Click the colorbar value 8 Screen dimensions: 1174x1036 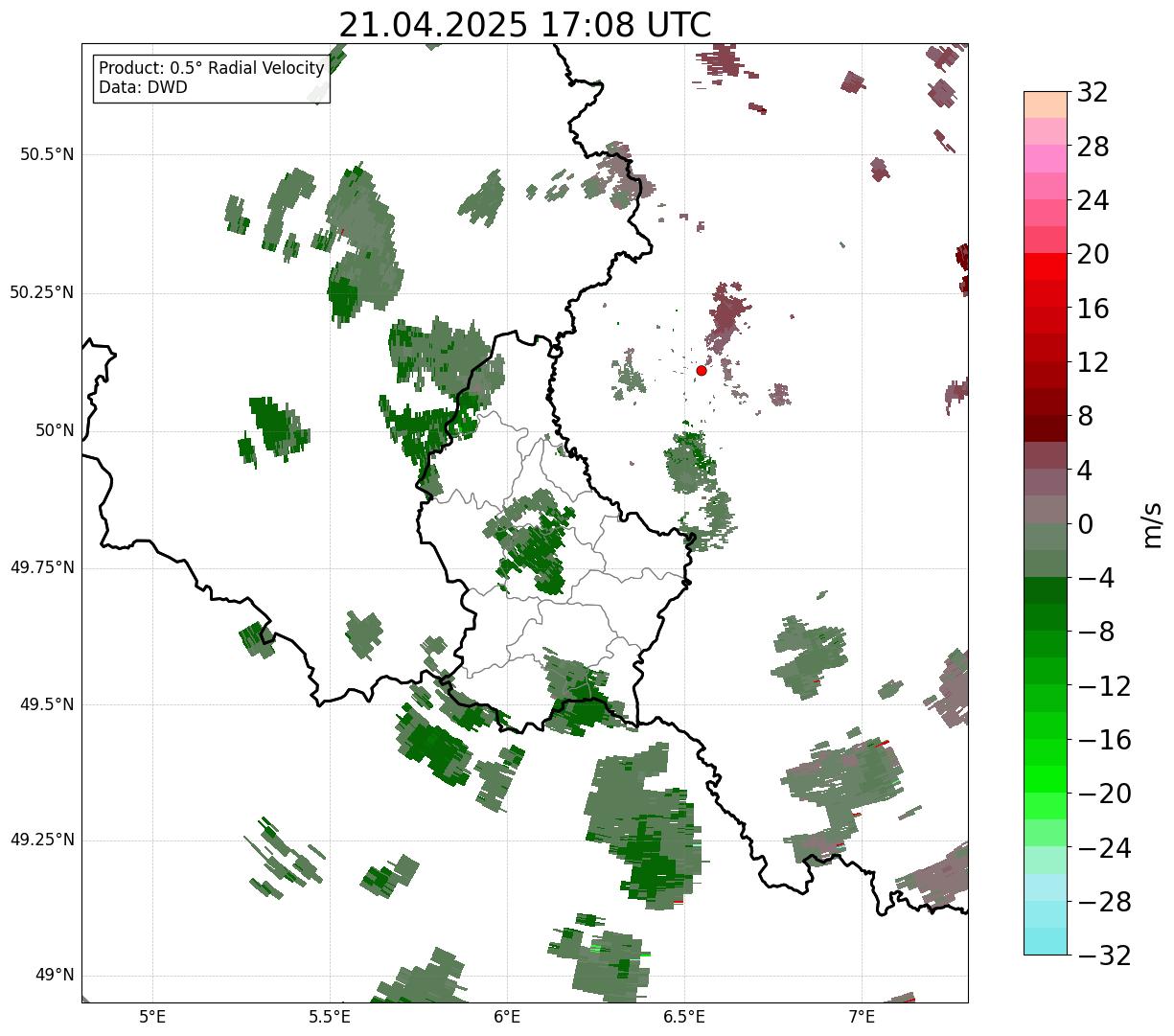1085,416
